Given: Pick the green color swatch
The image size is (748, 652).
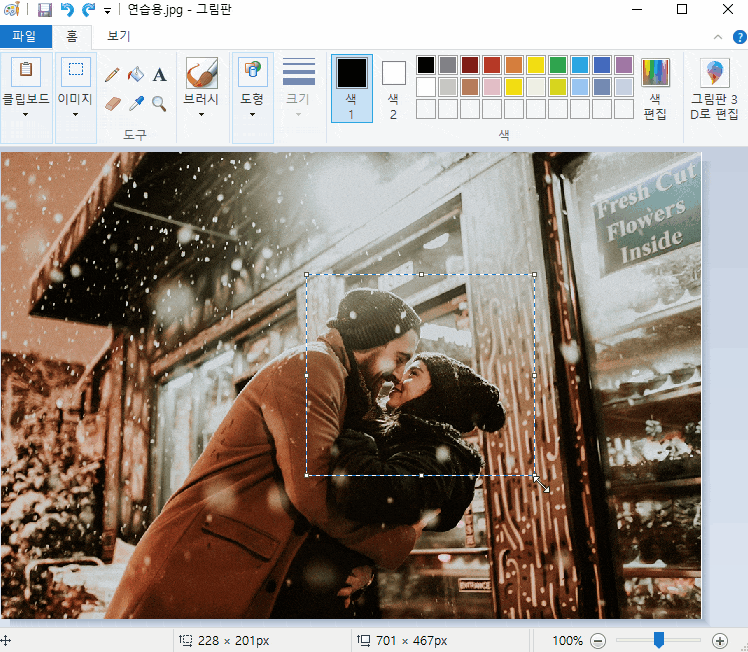Looking at the screenshot, I should [558, 65].
